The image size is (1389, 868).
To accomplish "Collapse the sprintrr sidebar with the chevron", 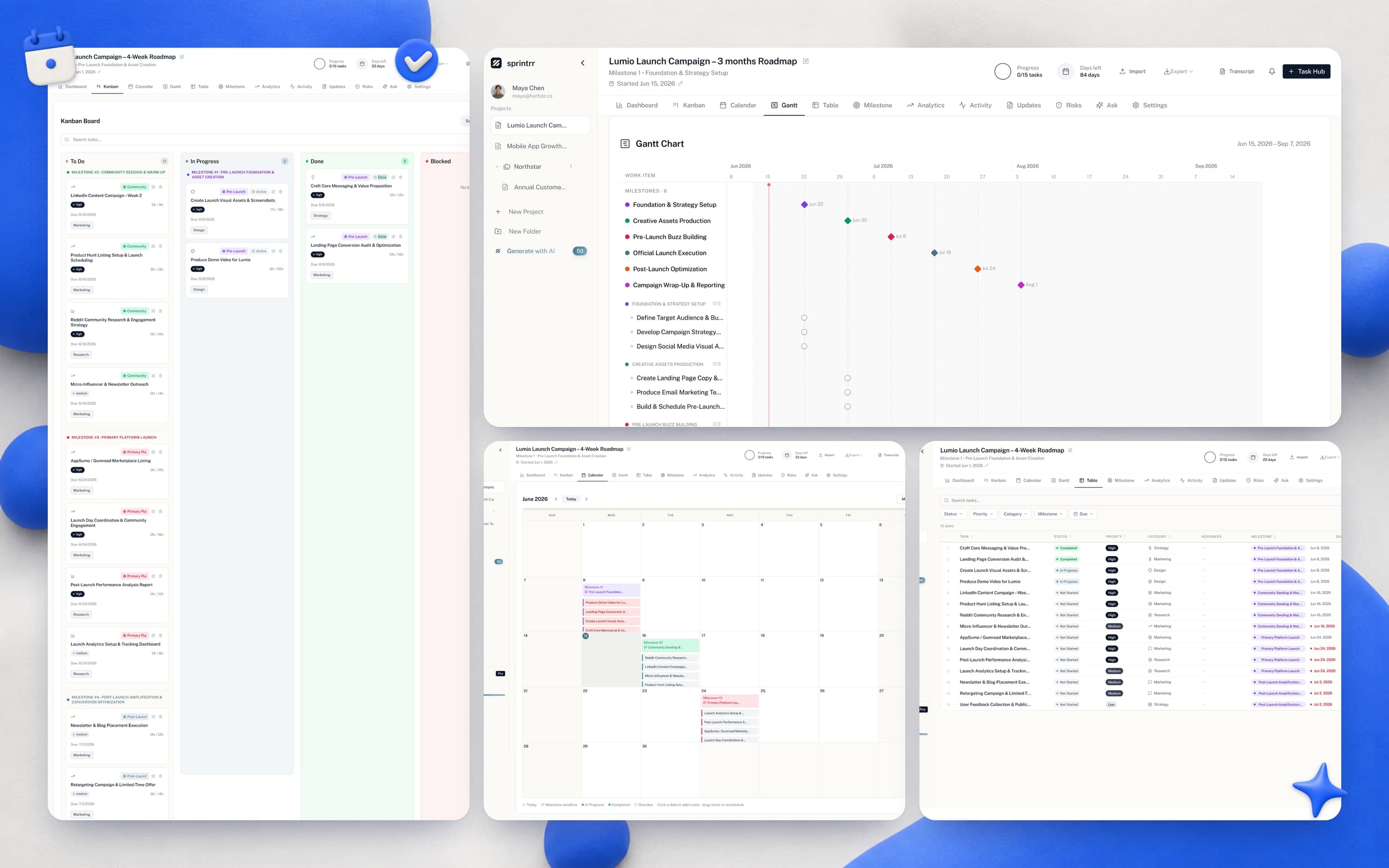I will pyautogui.click(x=583, y=63).
